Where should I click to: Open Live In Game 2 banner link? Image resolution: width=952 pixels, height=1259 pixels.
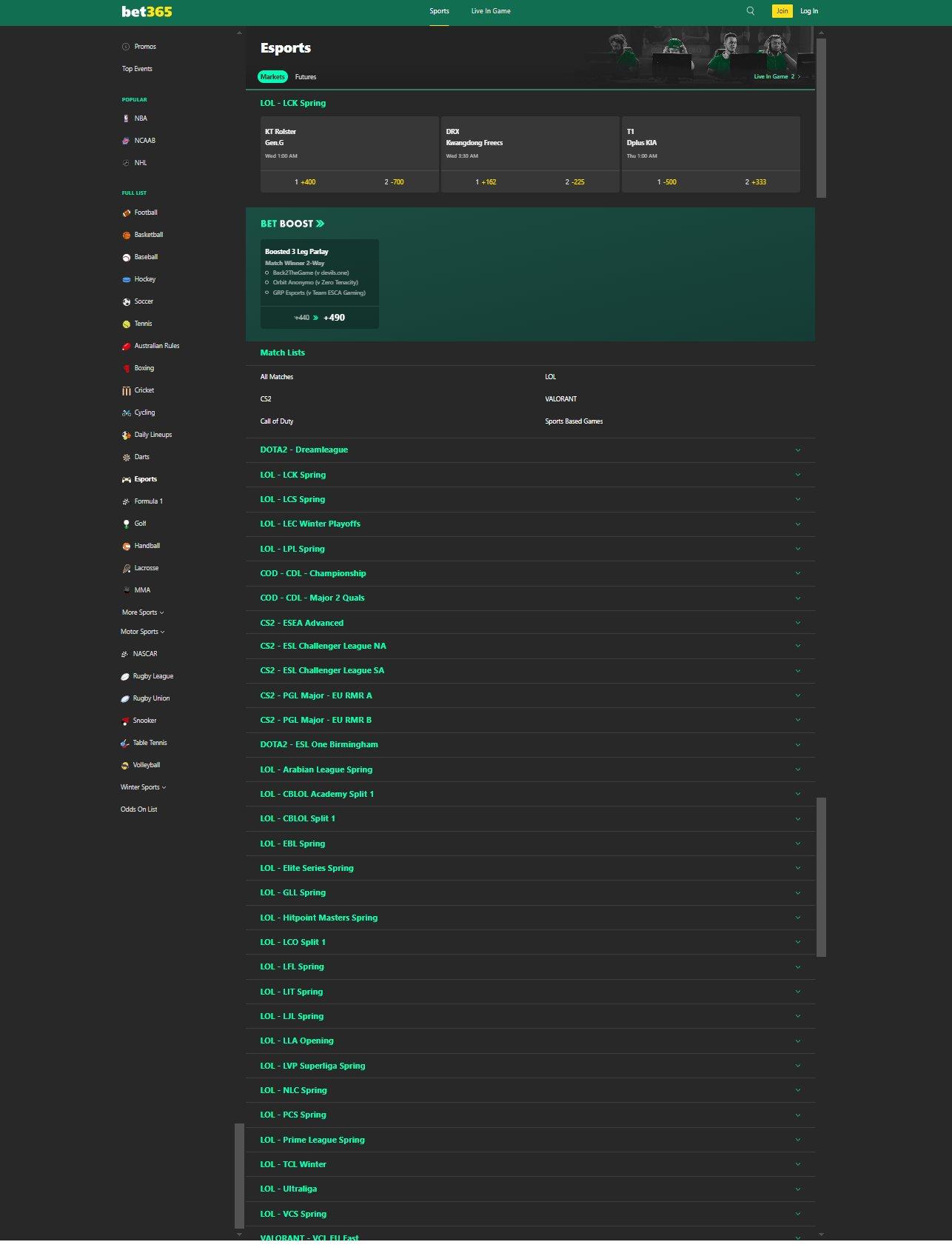777,76
